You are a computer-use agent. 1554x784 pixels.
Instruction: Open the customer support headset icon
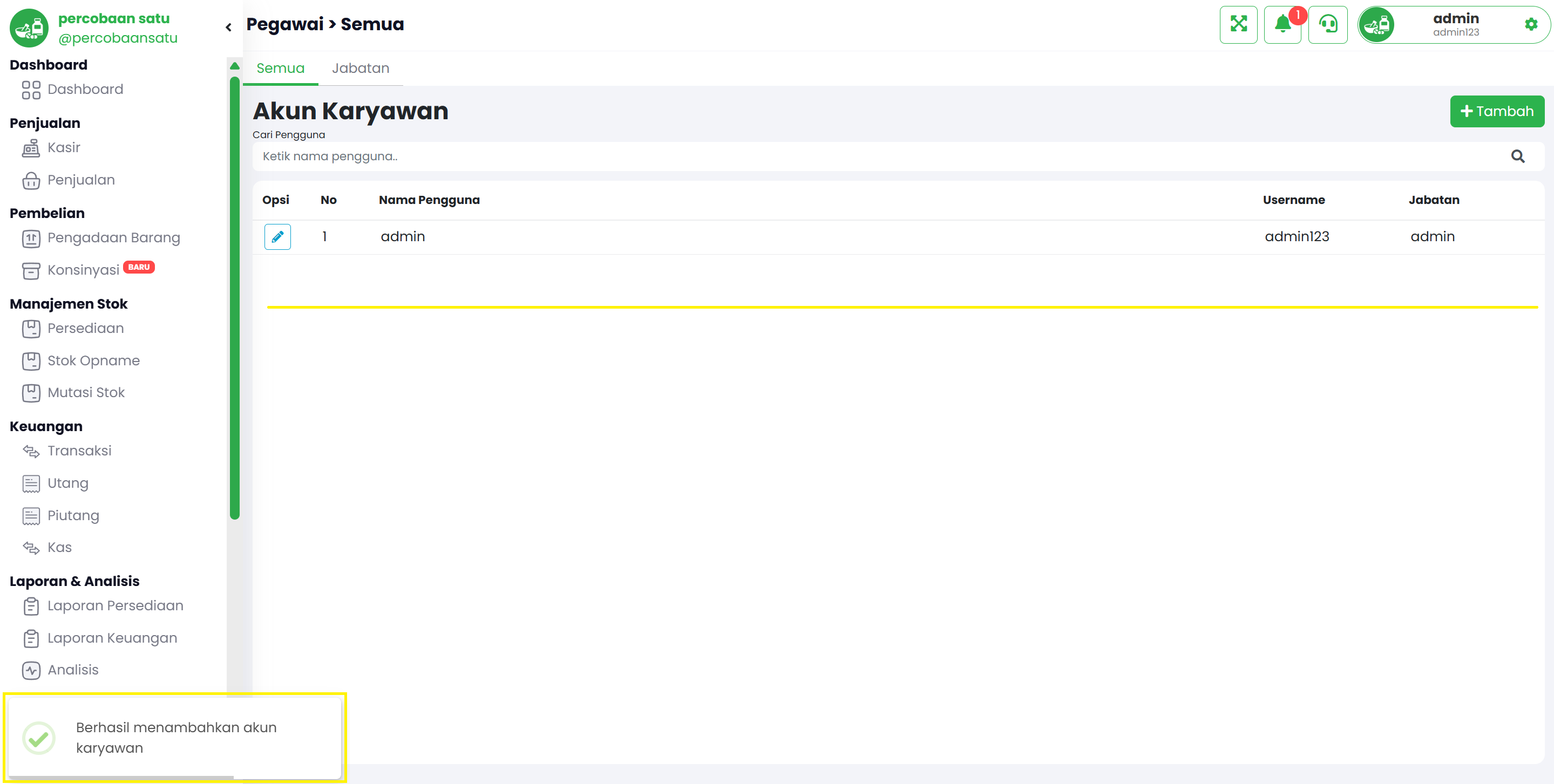tap(1328, 25)
